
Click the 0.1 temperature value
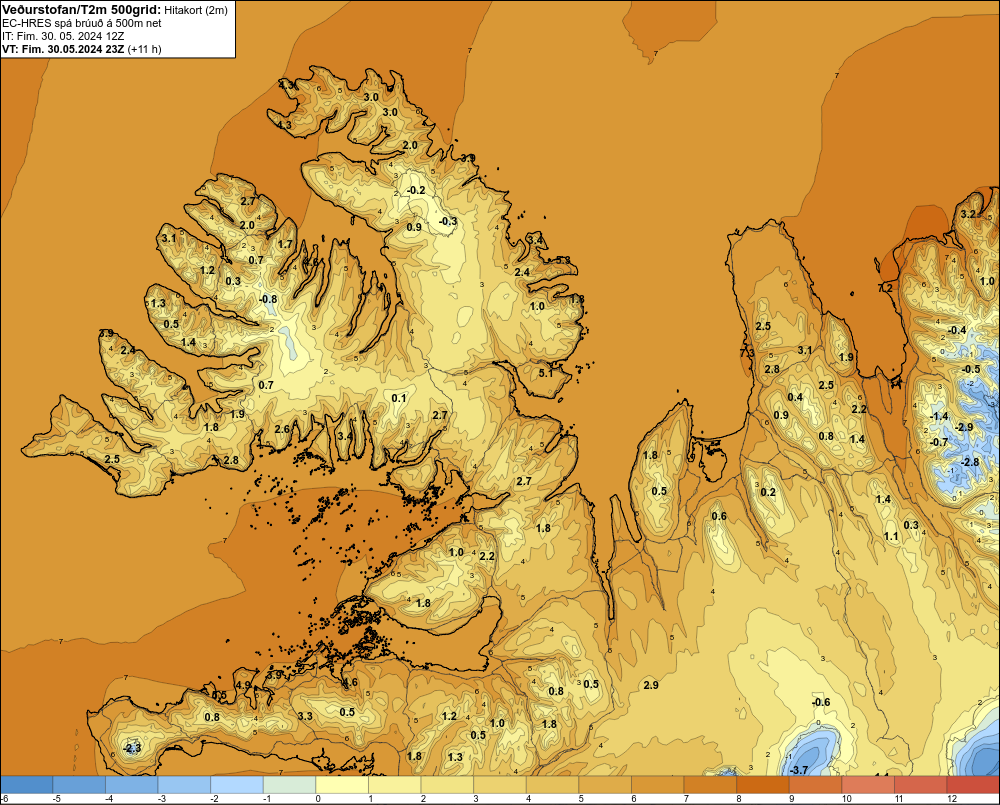[399, 398]
